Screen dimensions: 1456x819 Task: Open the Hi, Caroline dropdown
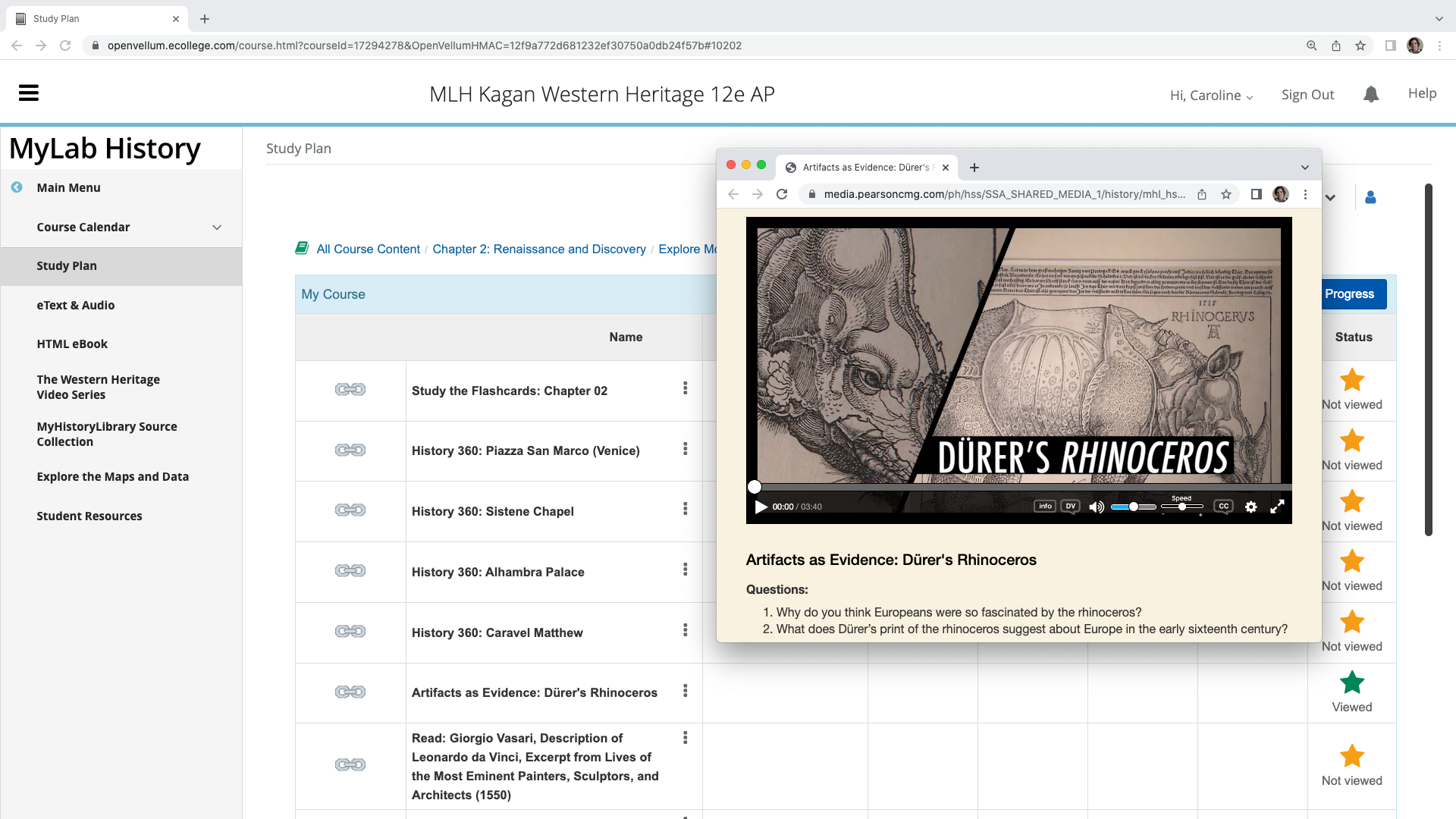point(1211,96)
